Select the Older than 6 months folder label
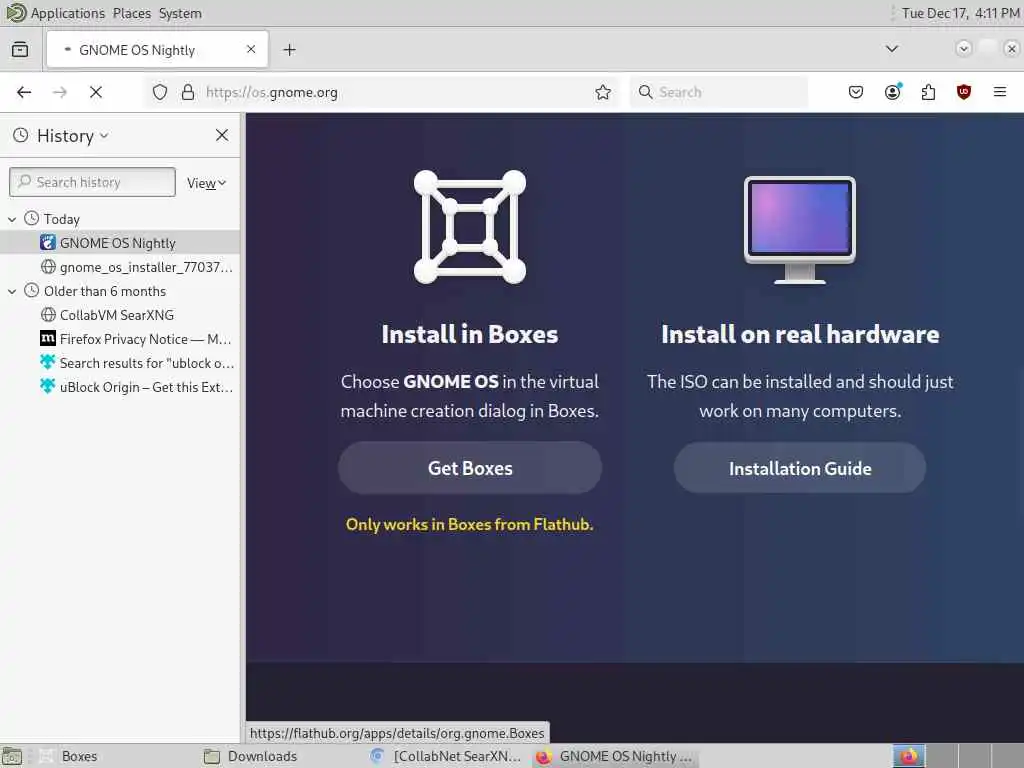1024x768 pixels. 104,291
